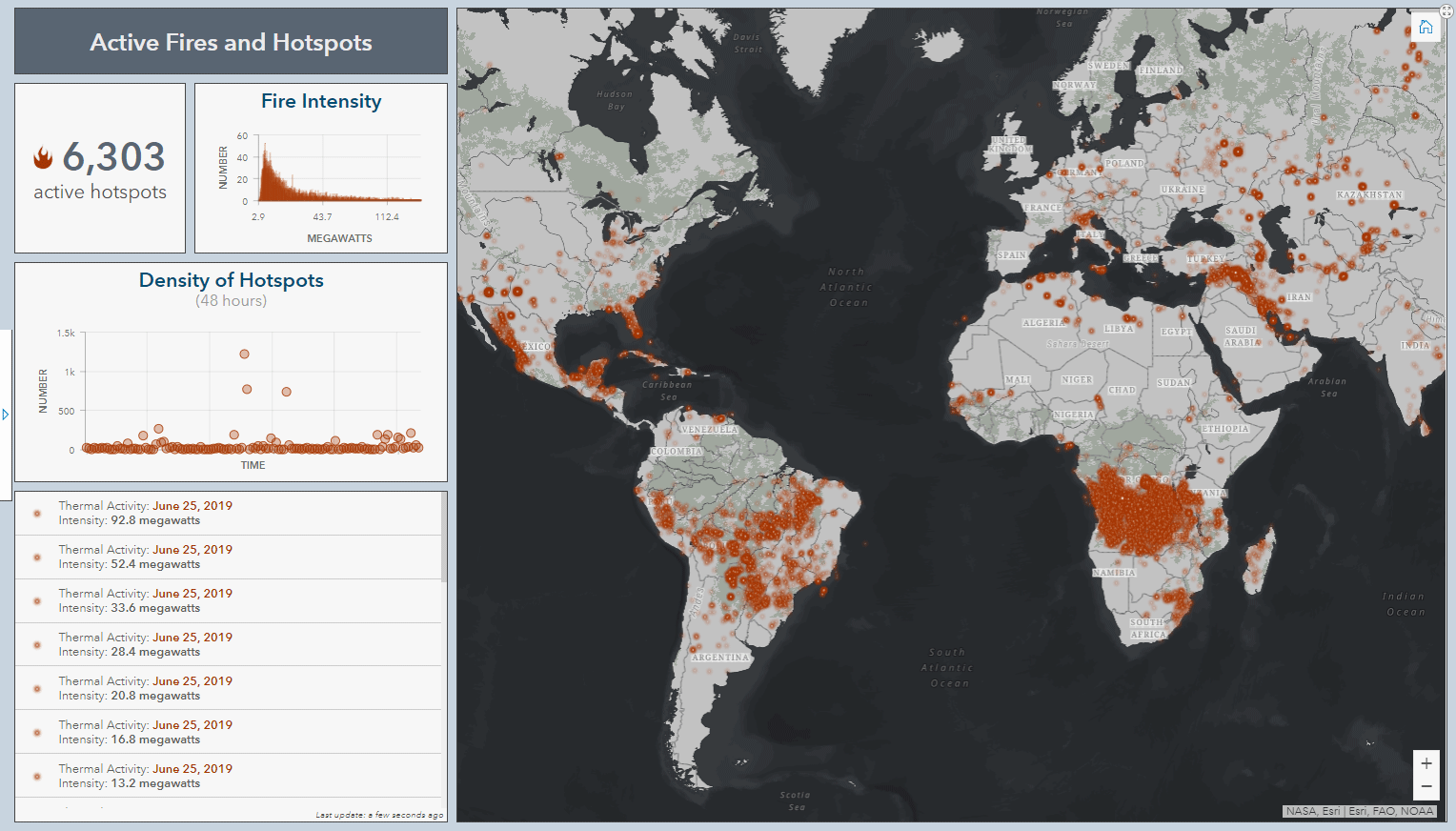Zoom in on the world map

point(1426,763)
